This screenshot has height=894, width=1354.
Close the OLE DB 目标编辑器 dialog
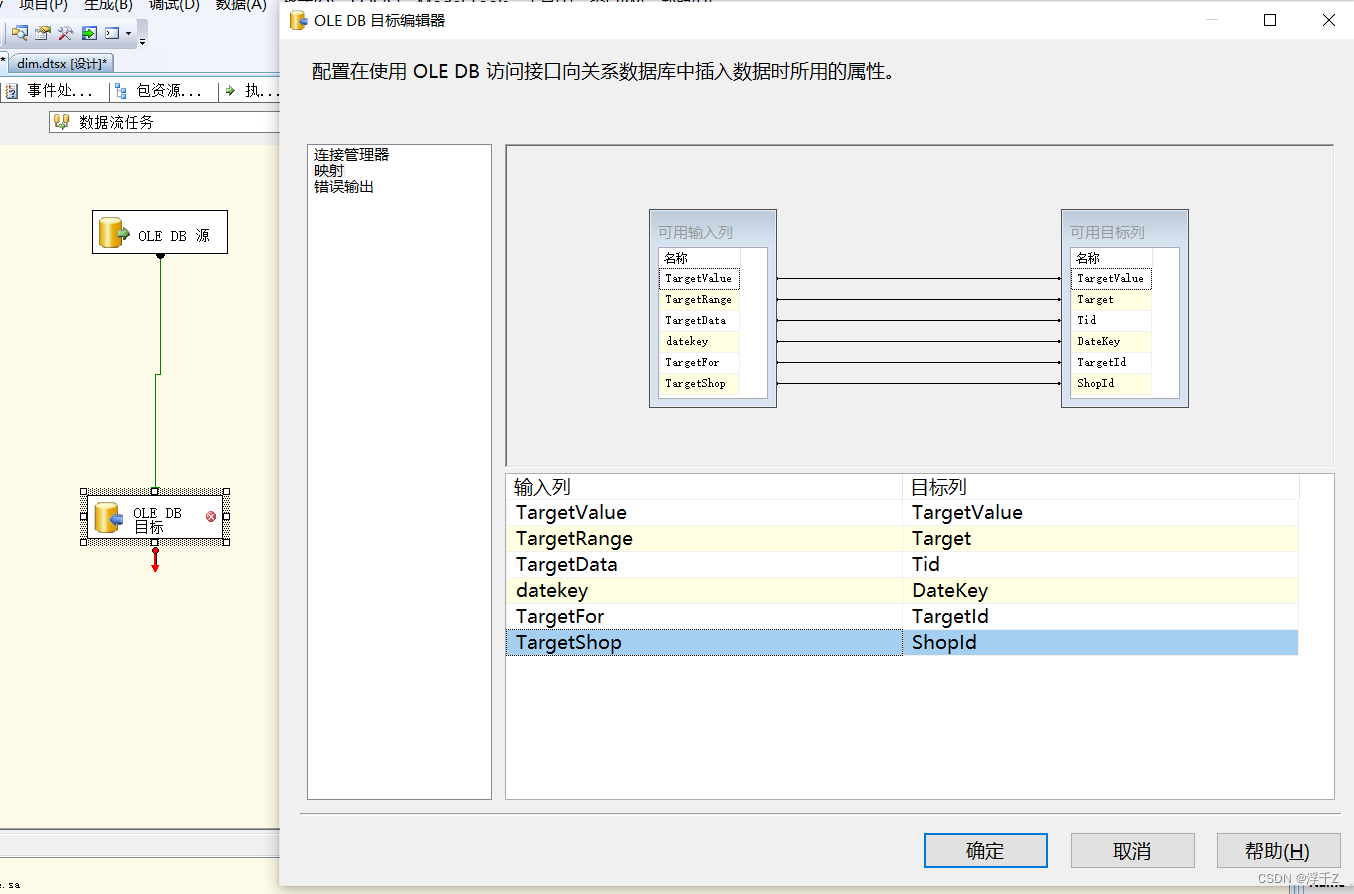1328,20
